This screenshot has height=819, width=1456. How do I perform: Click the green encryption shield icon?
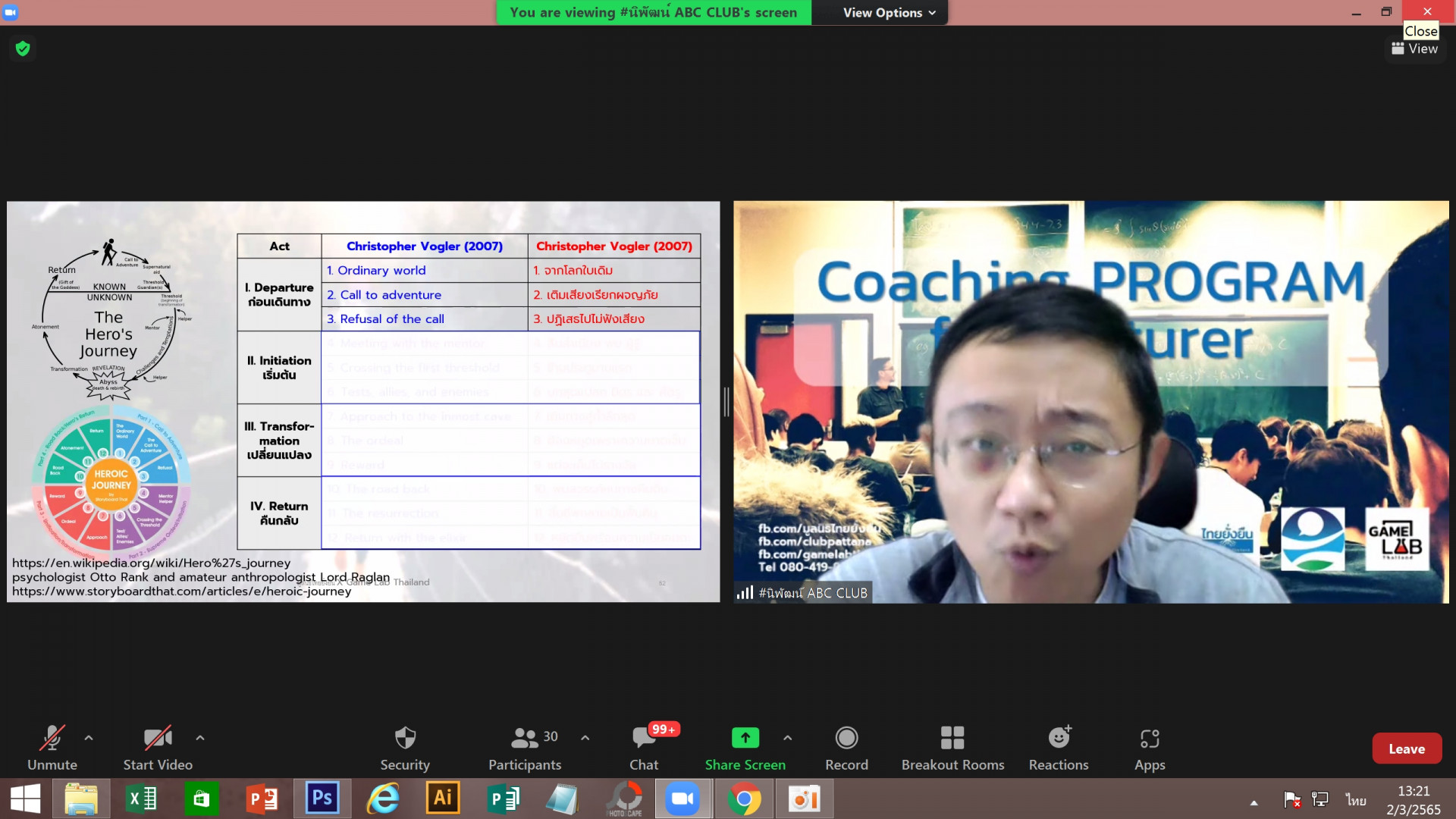23,49
